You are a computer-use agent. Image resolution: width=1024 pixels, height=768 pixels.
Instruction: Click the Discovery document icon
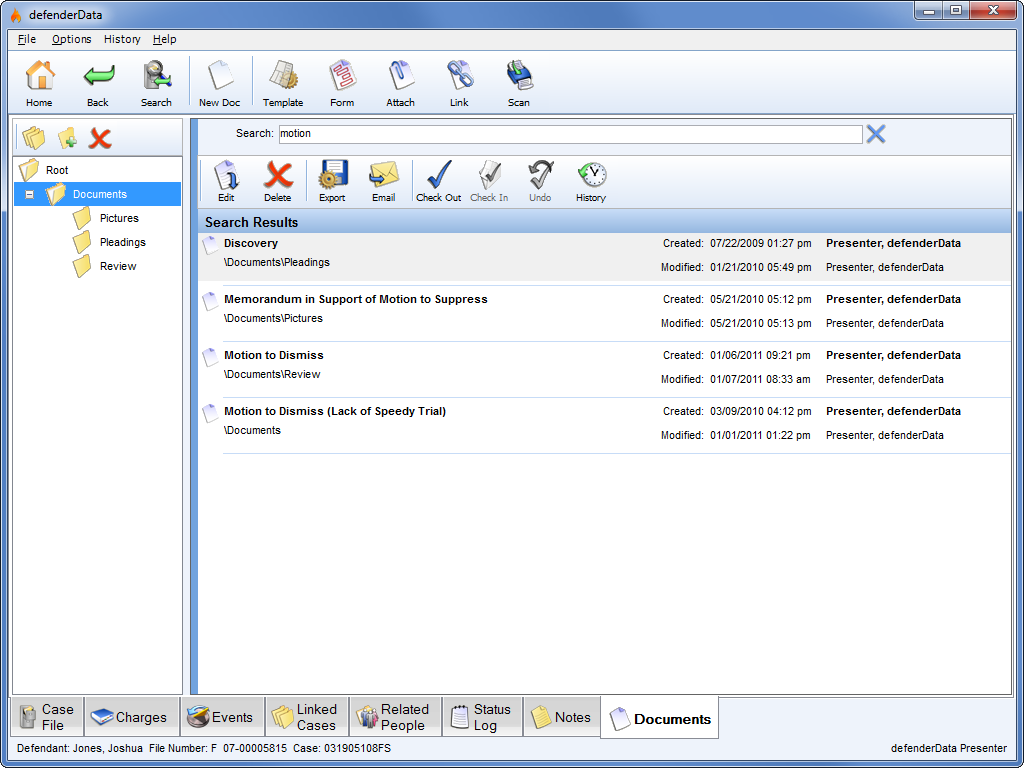[210, 245]
